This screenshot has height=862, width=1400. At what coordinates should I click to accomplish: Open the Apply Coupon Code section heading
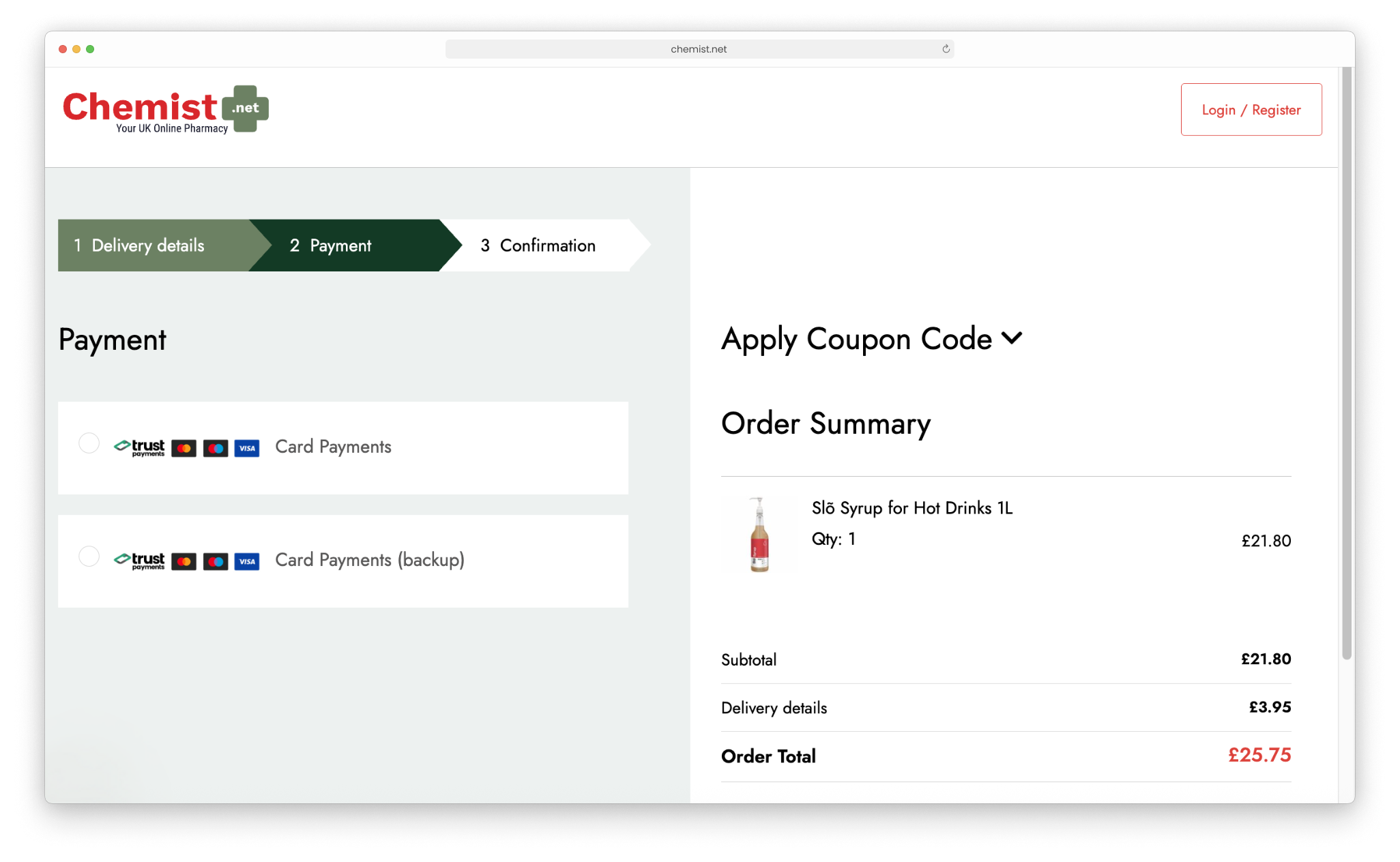856,339
